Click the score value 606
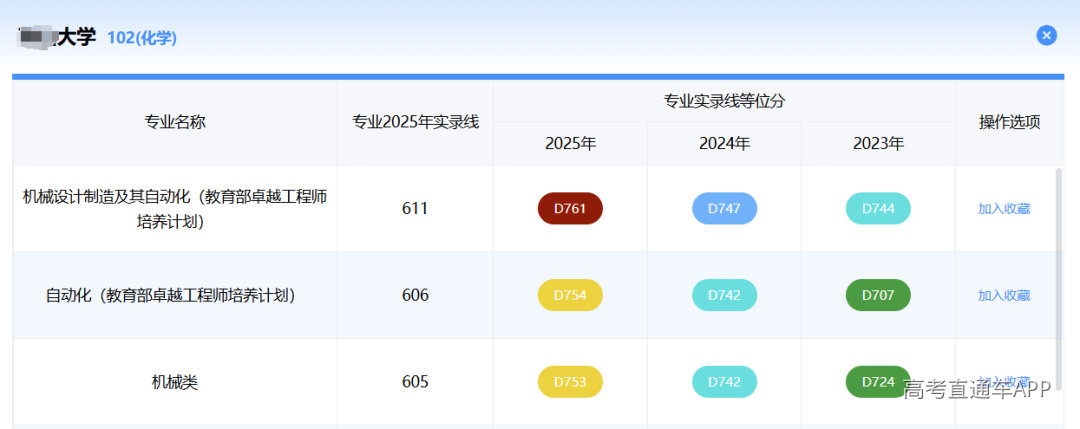Image resolution: width=1080 pixels, height=429 pixels. (415, 295)
